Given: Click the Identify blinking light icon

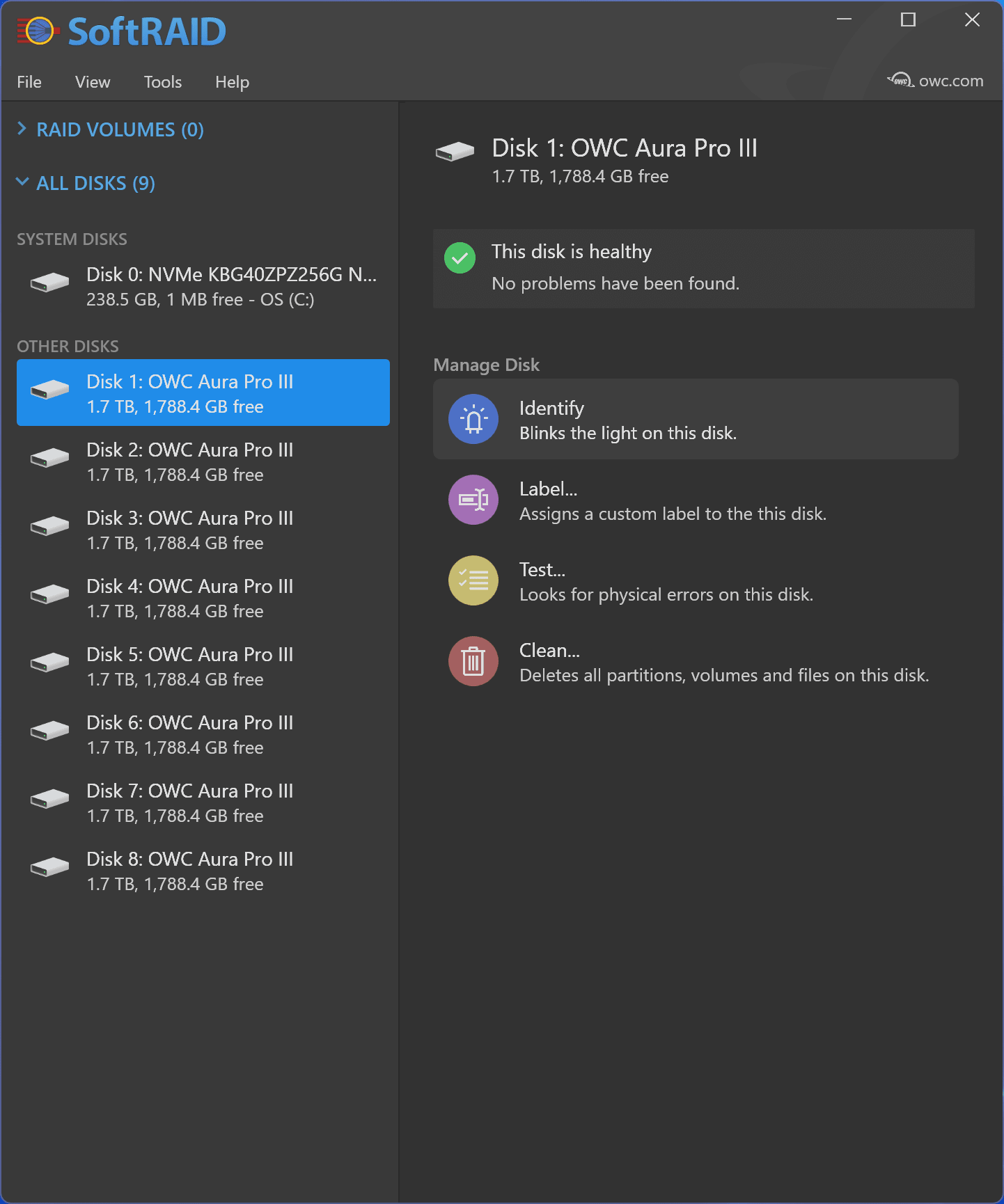Looking at the screenshot, I should point(473,420).
